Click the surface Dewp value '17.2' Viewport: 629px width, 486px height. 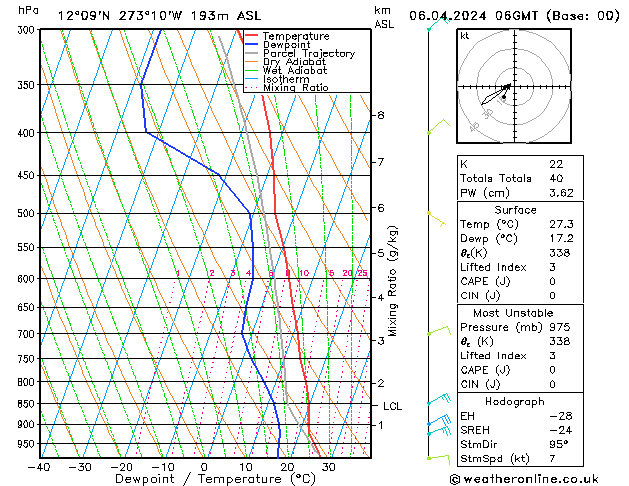[x=561, y=239]
